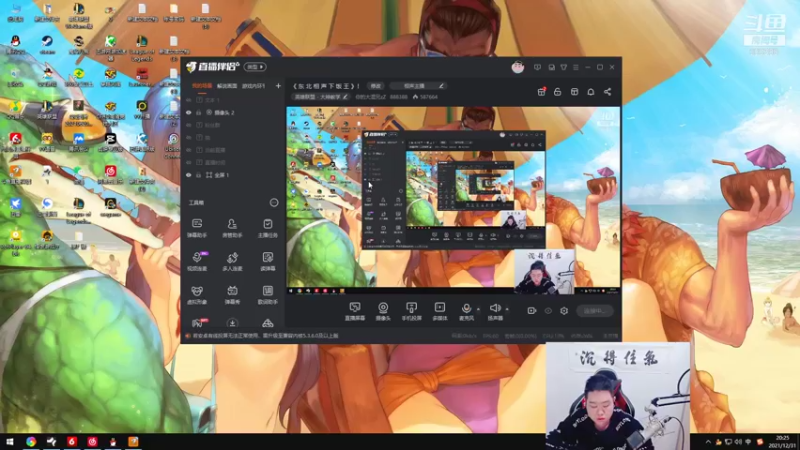800x450 pixels.
Task: Click the unlock padlock icon in the header
Action: pyautogui.click(x=558, y=92)
